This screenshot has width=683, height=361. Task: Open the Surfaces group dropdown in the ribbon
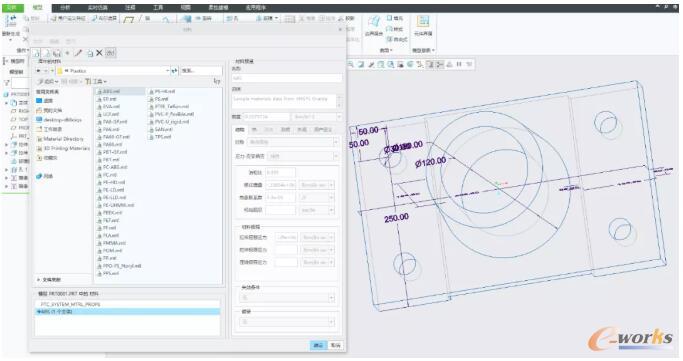click(x=386, y=51)
